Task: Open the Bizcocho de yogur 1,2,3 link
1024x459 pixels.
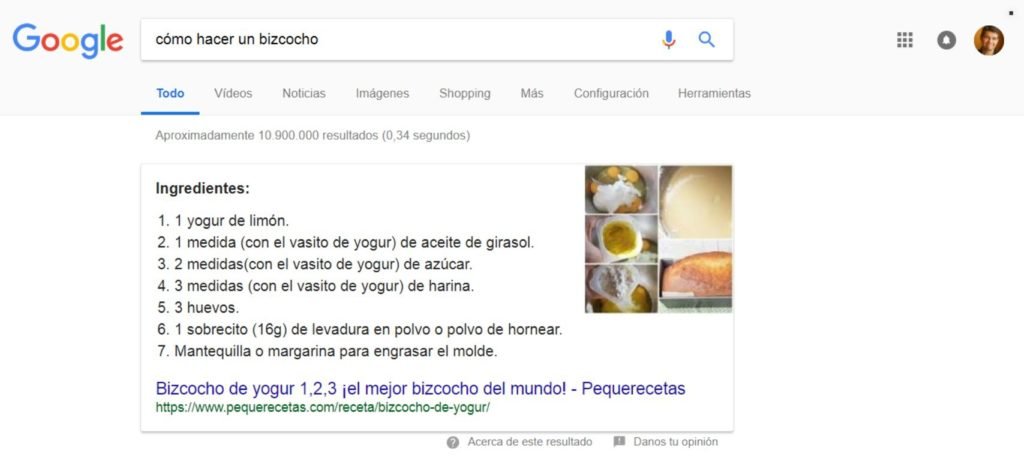Action: click(x=420, y=388)
